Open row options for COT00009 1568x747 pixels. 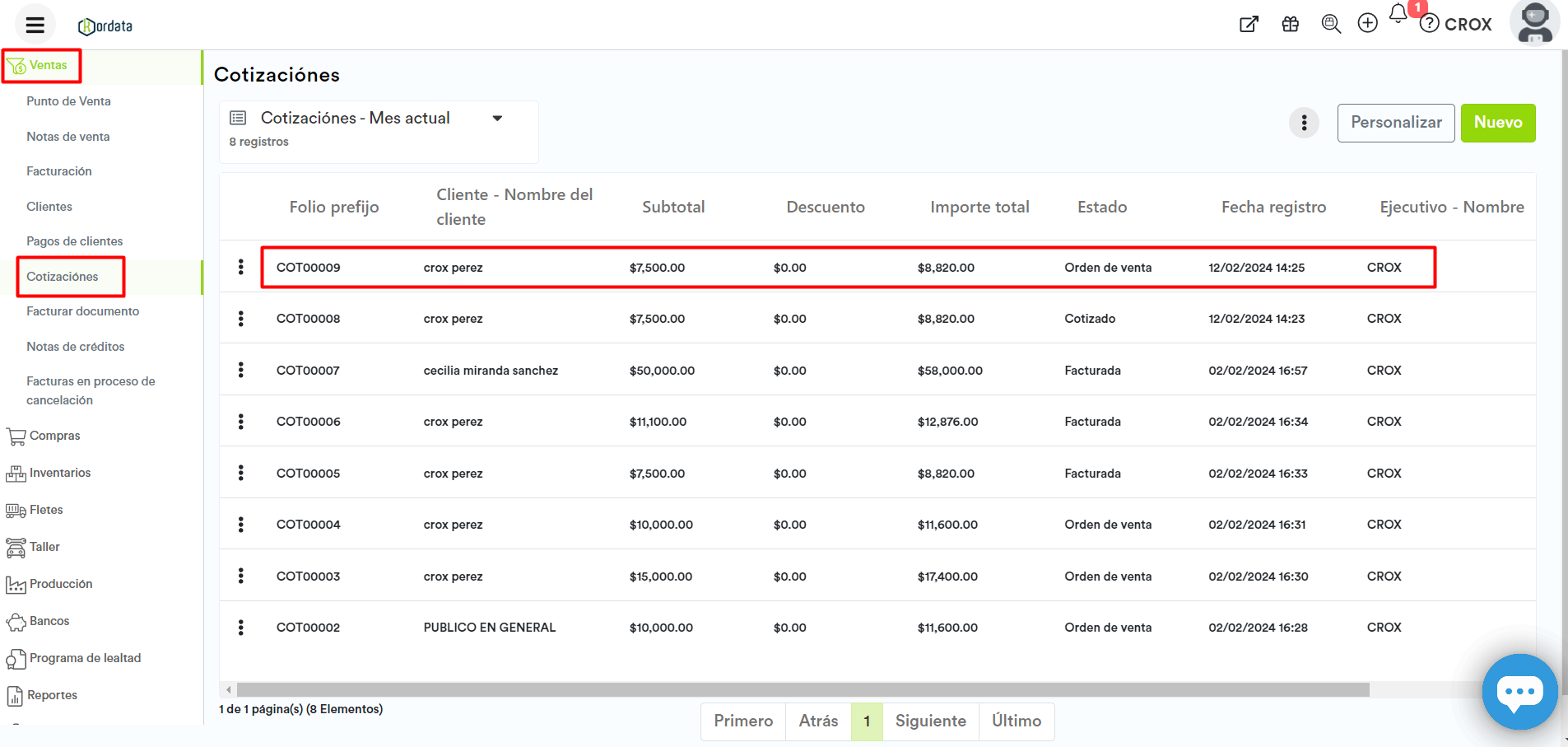pyautogui.click(x=240, y=267)
